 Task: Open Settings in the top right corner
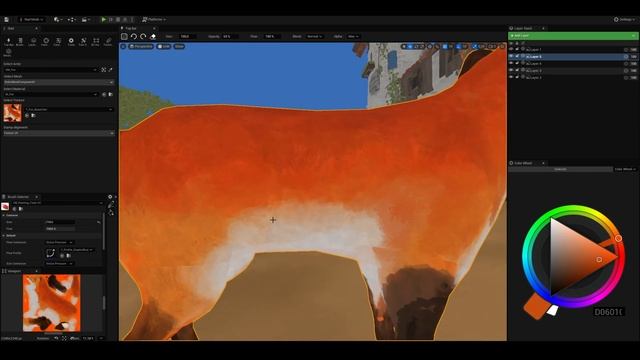(624, 19)
